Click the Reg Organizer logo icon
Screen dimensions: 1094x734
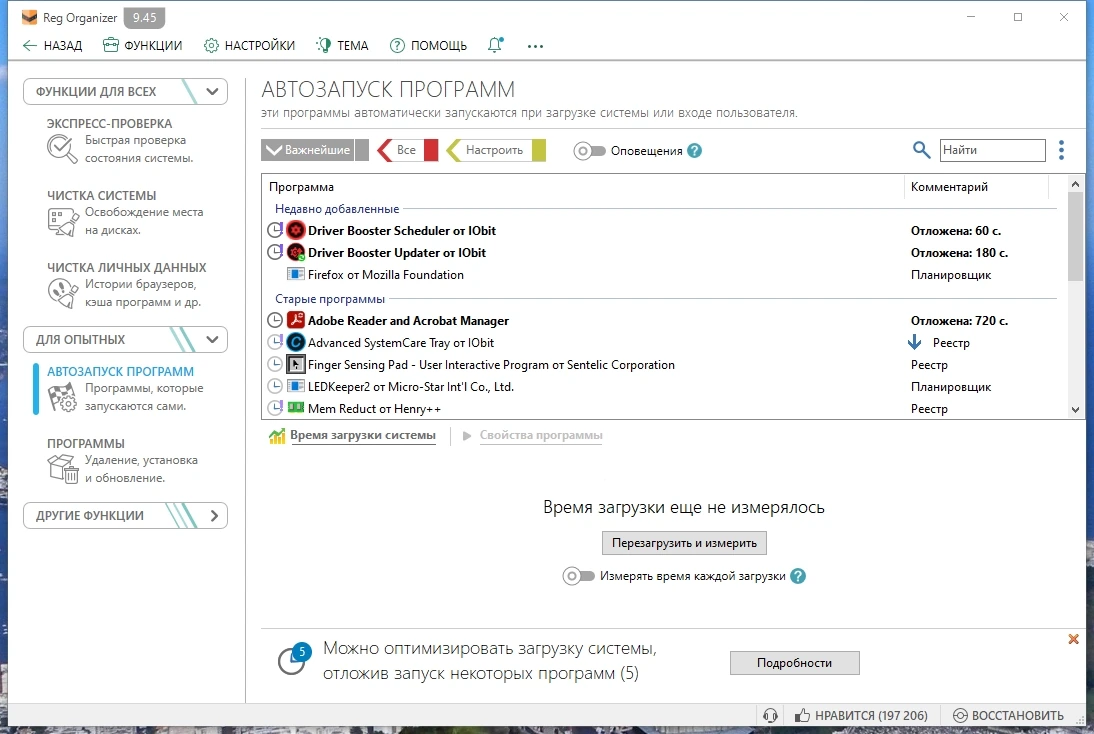(x=29, y=17)
